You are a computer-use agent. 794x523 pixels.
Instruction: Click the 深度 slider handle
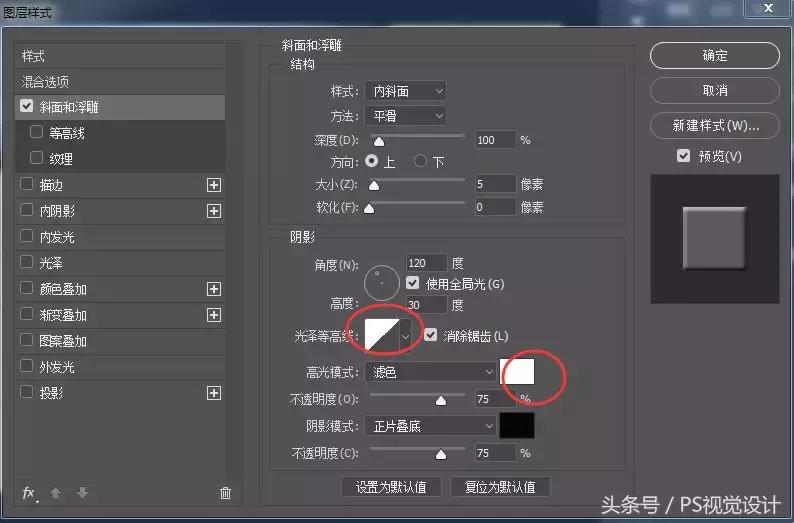click(x=379, y=141)
